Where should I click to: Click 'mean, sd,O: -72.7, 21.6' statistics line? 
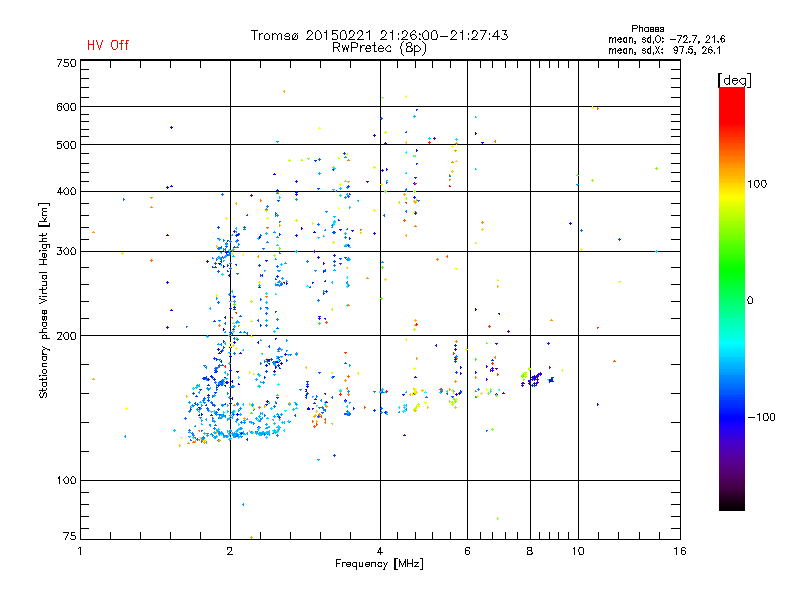coord(666,39)
